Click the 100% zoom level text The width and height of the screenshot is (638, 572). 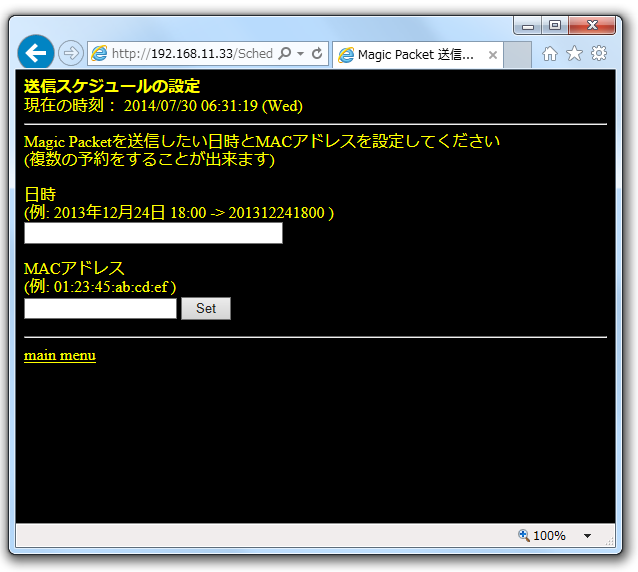(x=549, y=536)
